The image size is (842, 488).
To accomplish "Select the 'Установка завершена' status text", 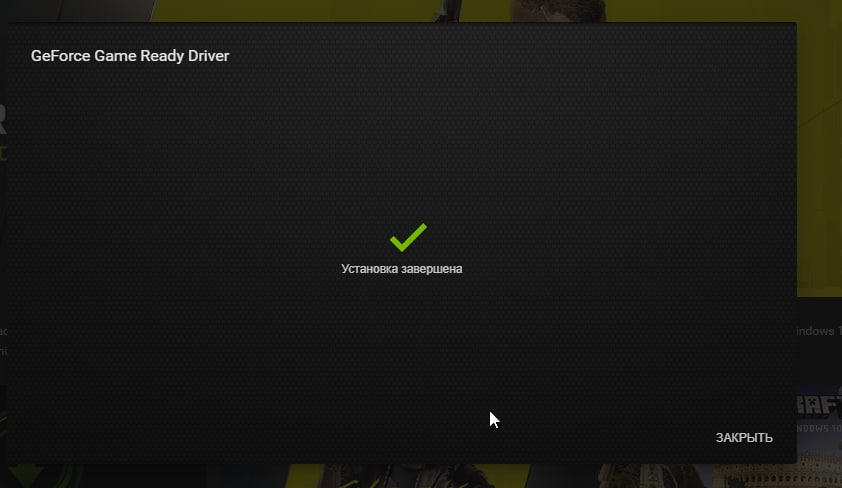I will (402, 268).
